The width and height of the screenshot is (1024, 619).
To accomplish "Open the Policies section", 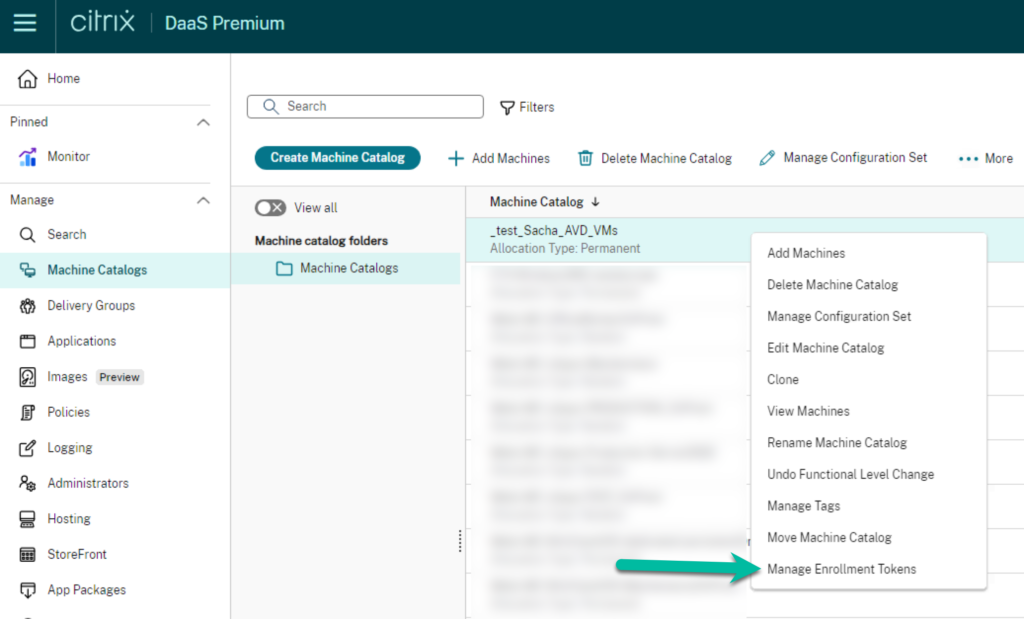I will pyautogui.click(x=68, y=412).
